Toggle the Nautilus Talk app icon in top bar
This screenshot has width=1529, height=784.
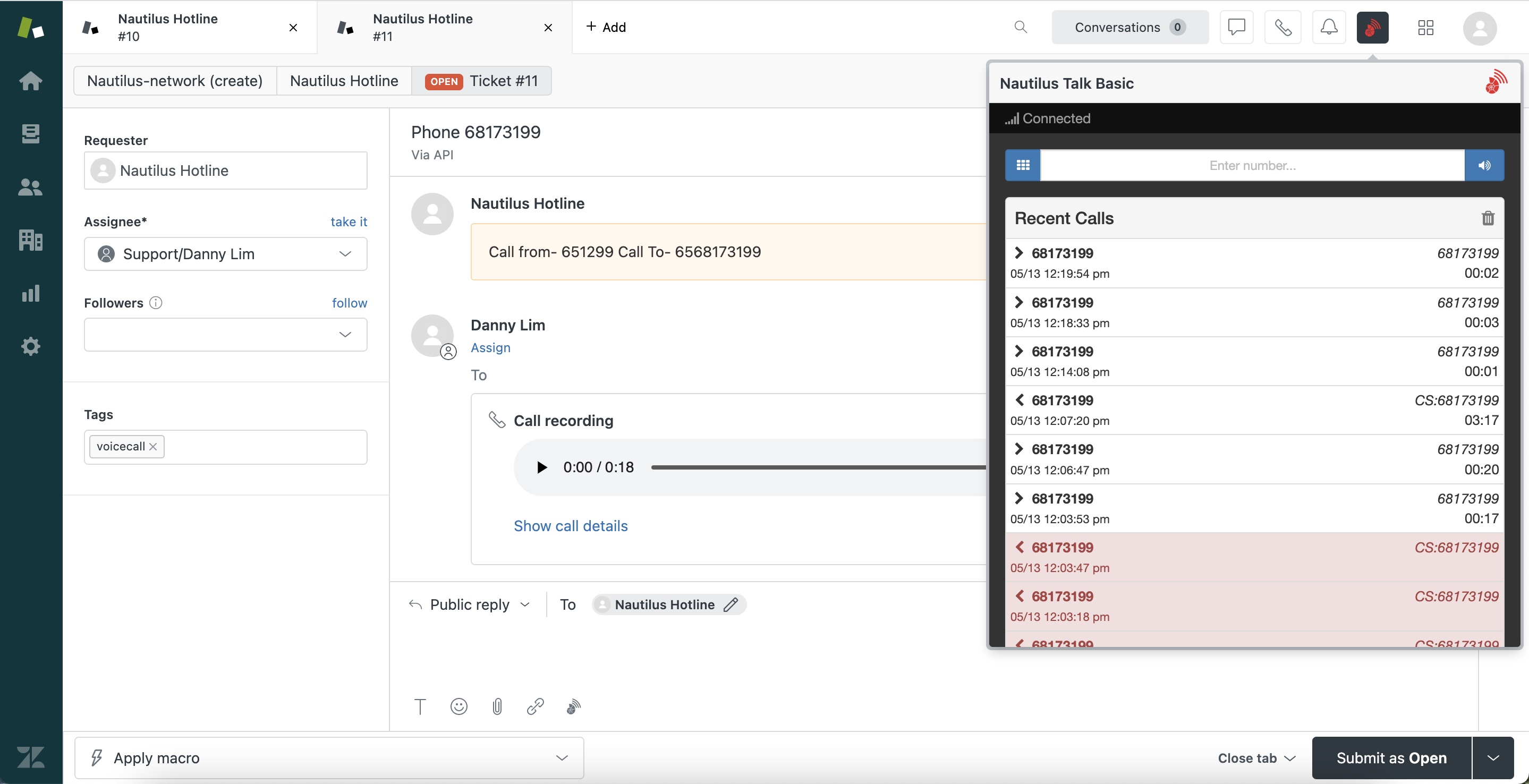(x=1372, y=27)
